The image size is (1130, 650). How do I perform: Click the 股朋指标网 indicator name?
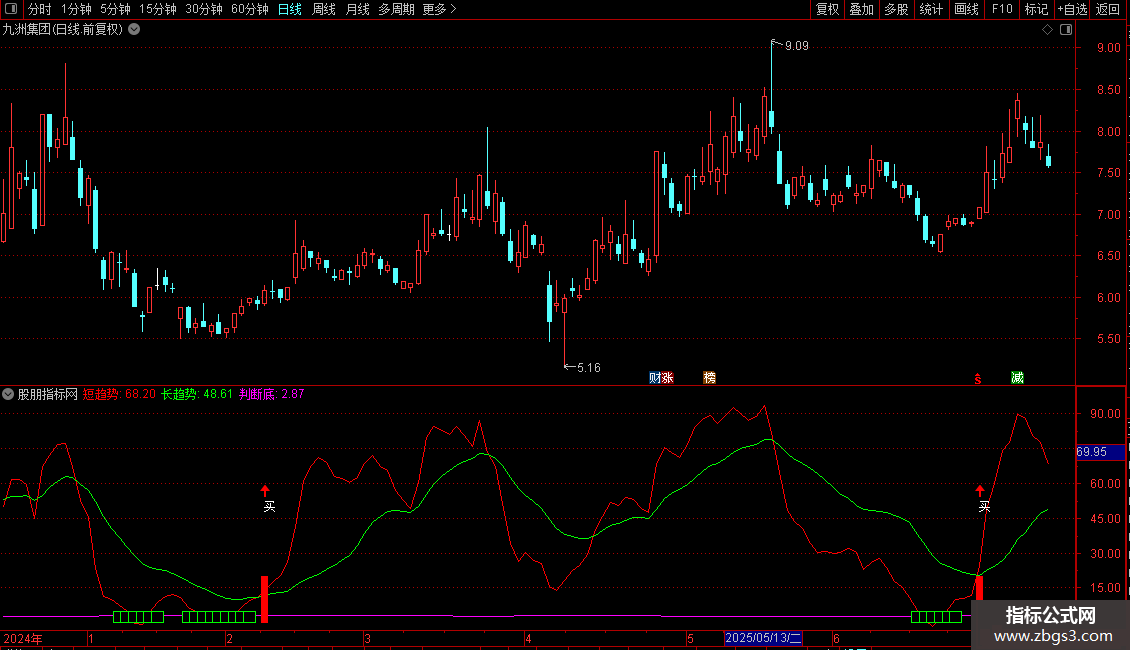(48, 394)
